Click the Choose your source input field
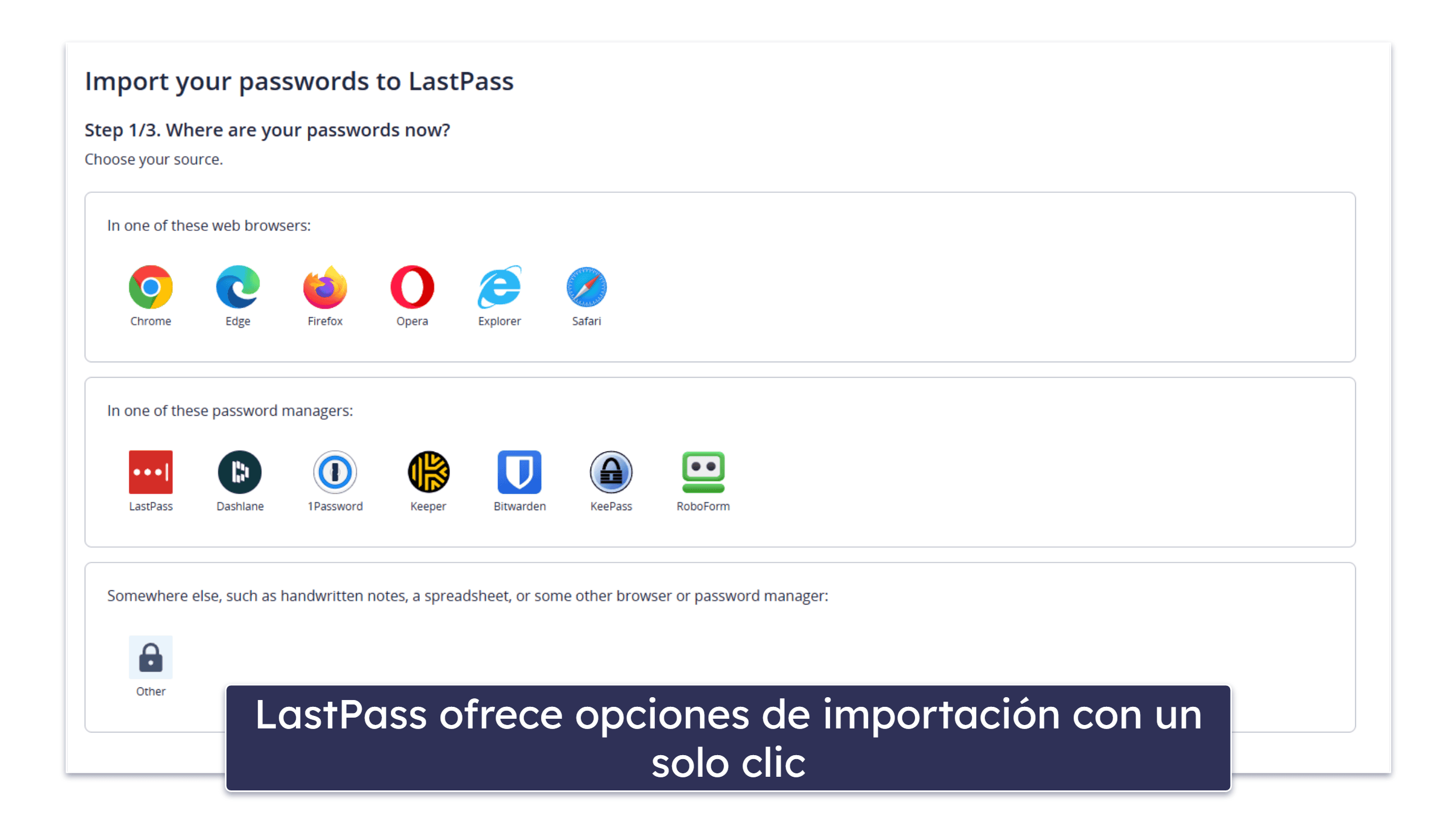 [x=155, y=159]
